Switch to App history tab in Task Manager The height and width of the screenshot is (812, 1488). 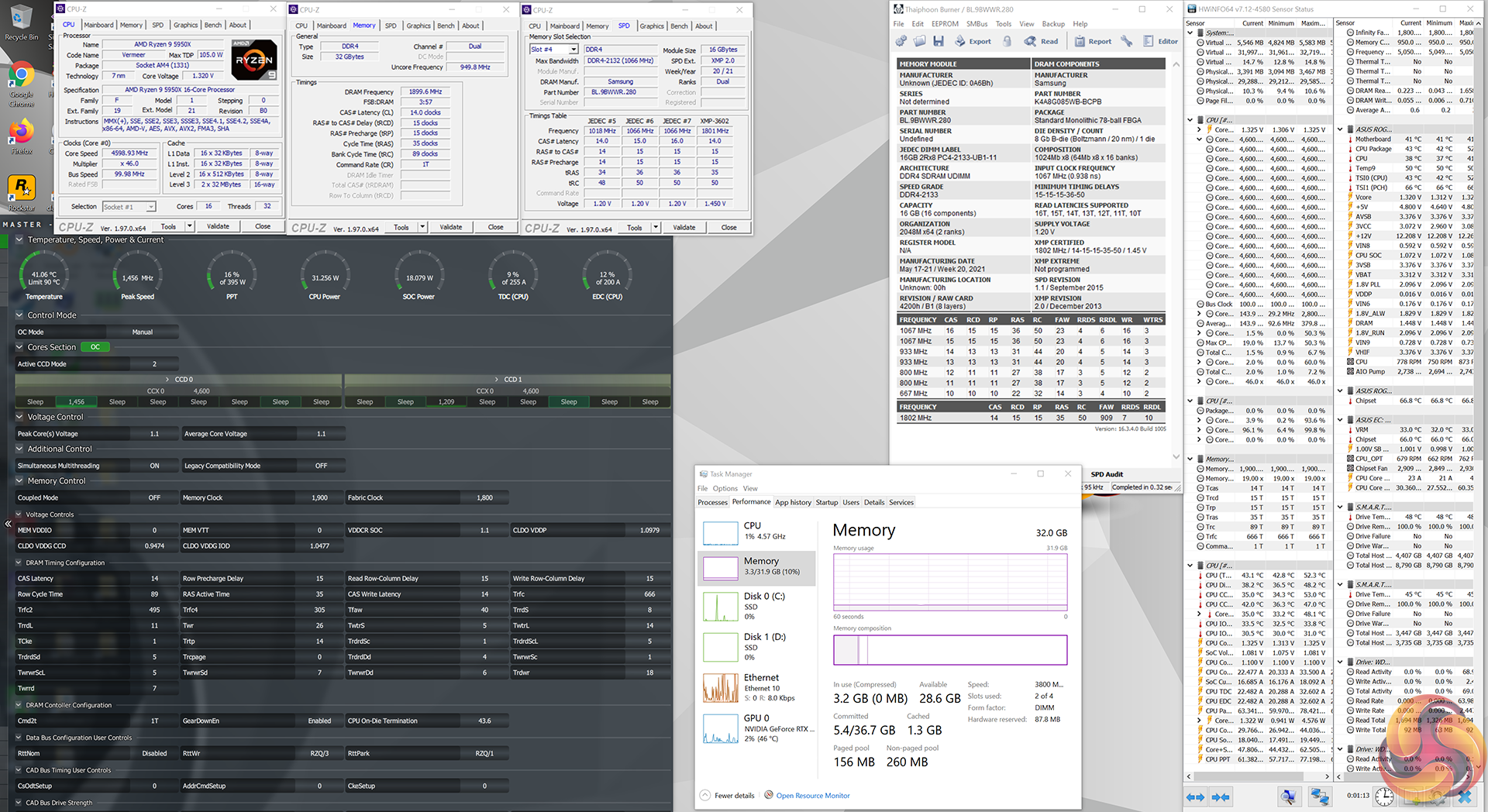(x=793, y=502)
